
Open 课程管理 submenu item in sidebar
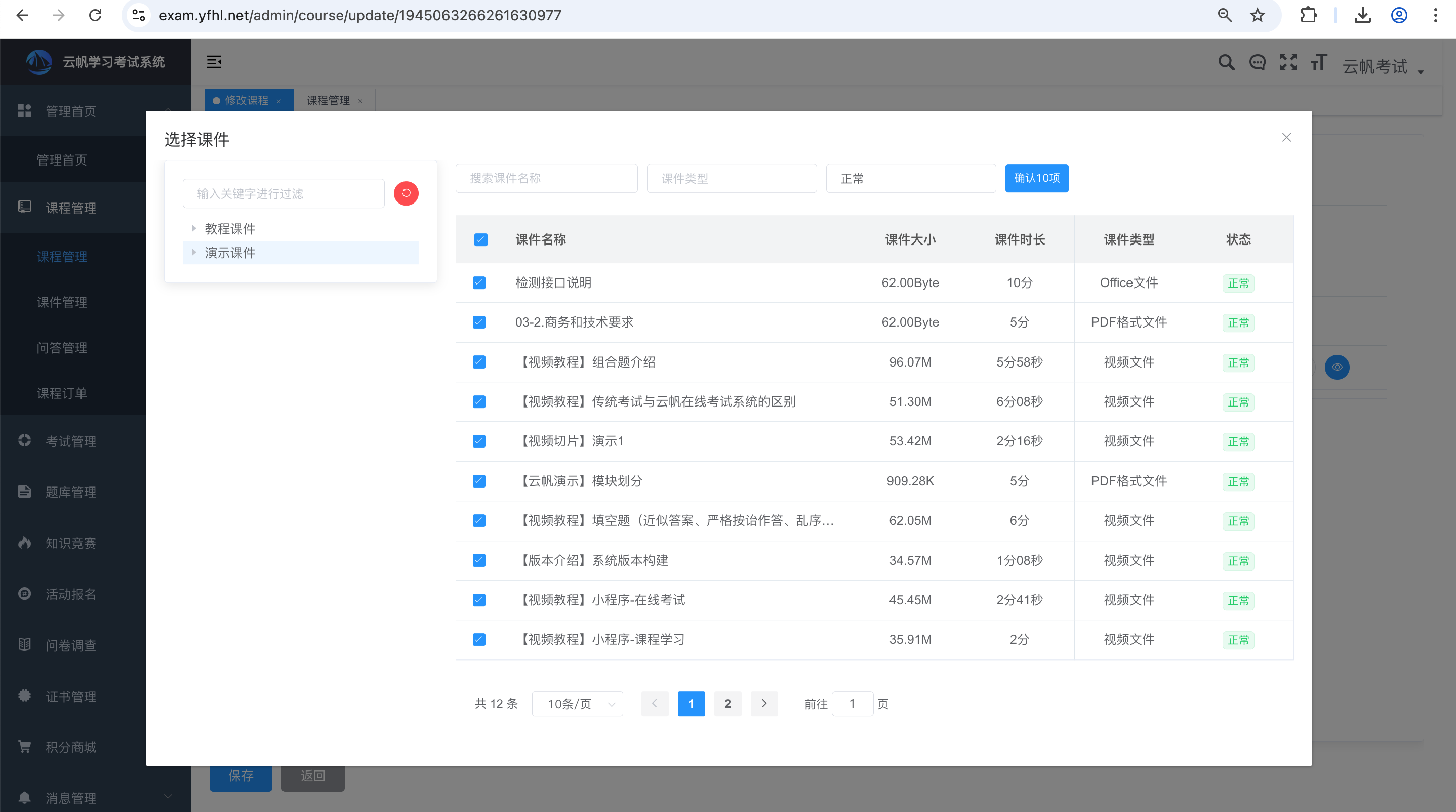click(x=62, y=257)
